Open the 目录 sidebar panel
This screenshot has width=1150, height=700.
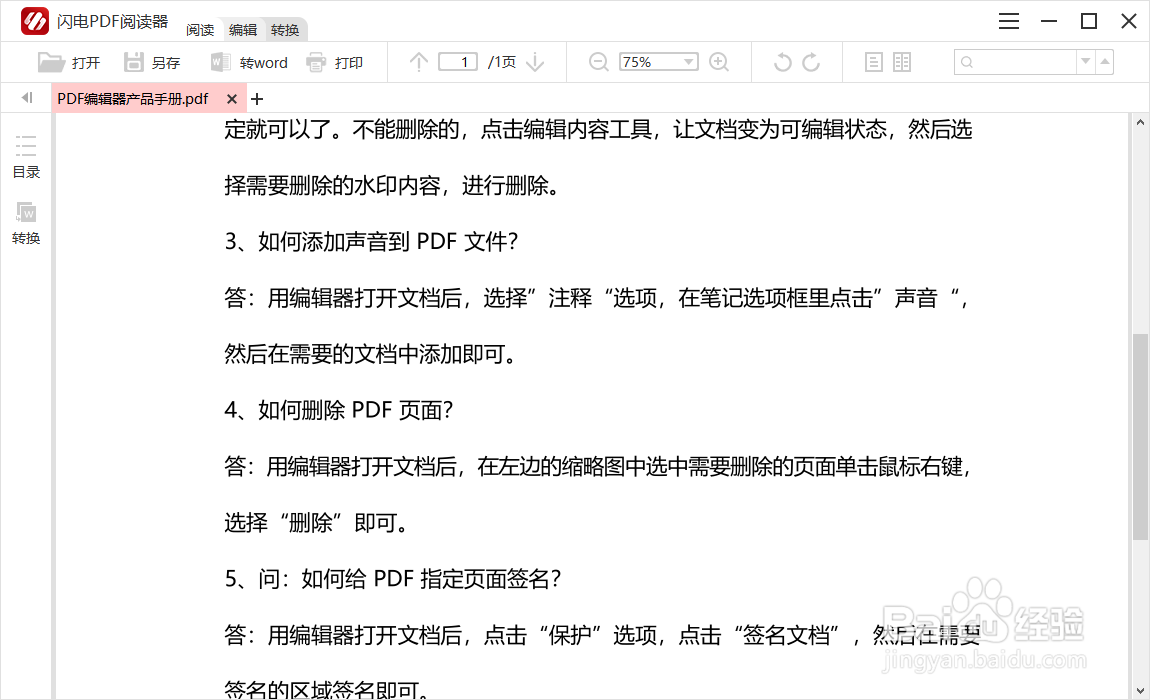26,155
